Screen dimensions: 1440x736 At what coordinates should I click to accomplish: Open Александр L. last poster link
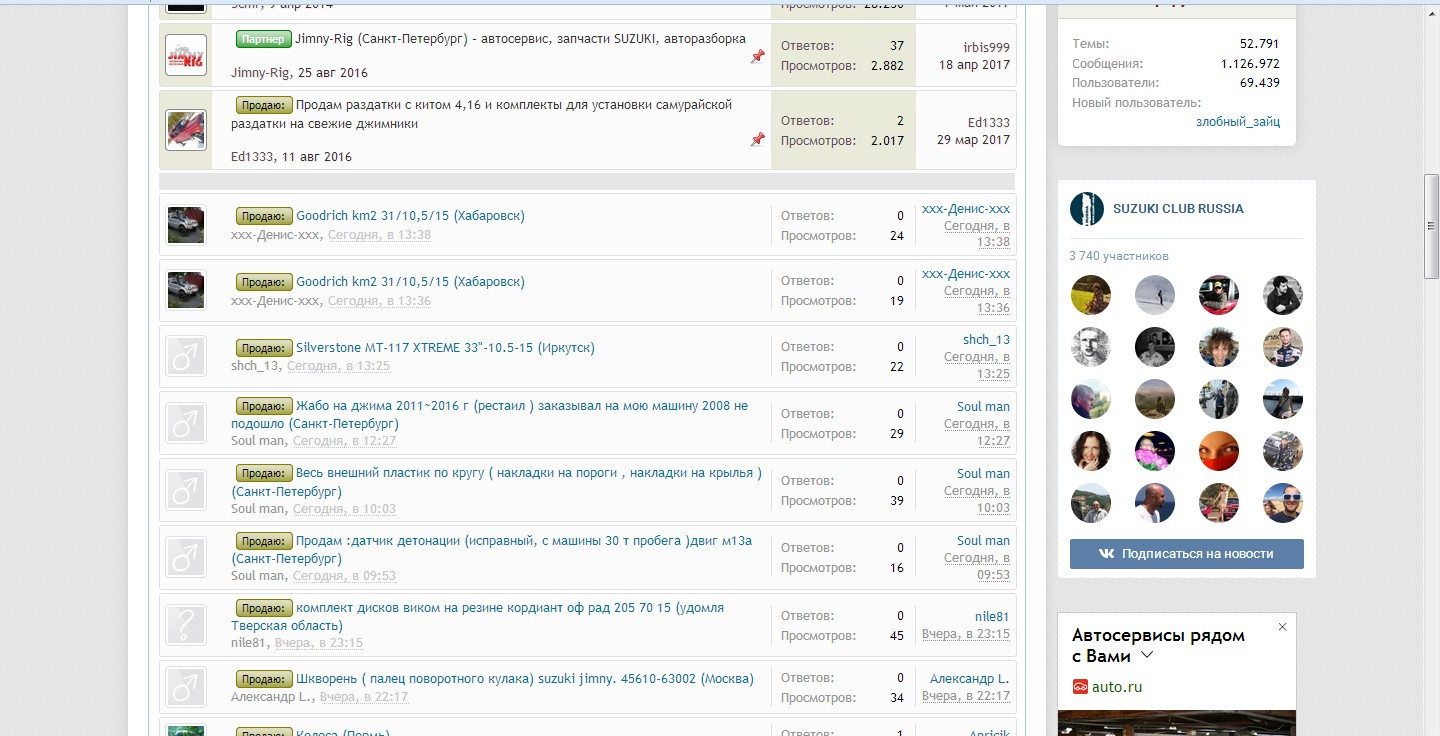970,679
